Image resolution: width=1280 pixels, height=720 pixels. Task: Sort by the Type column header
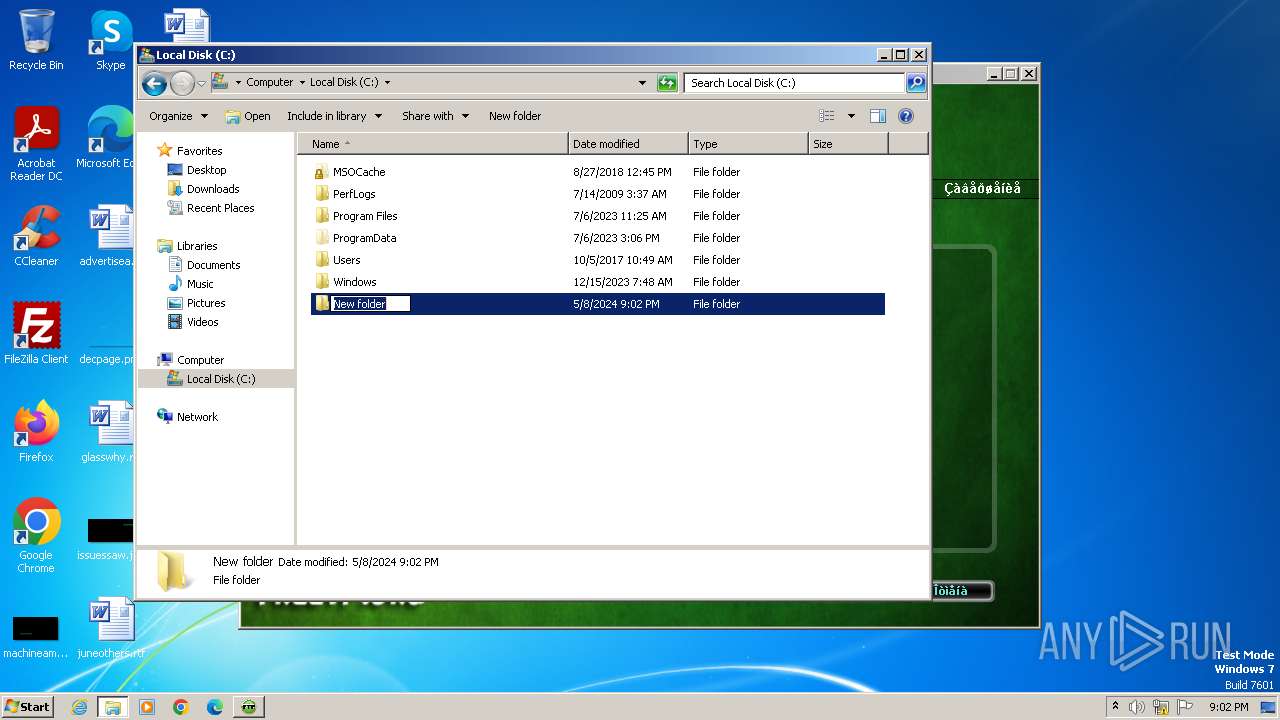748,144
